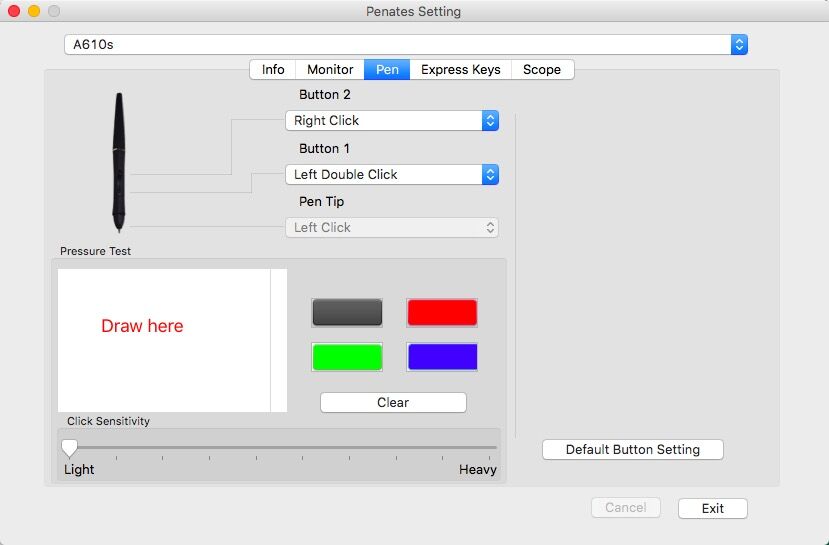Restore Default Button Setting

click(632, 449)
